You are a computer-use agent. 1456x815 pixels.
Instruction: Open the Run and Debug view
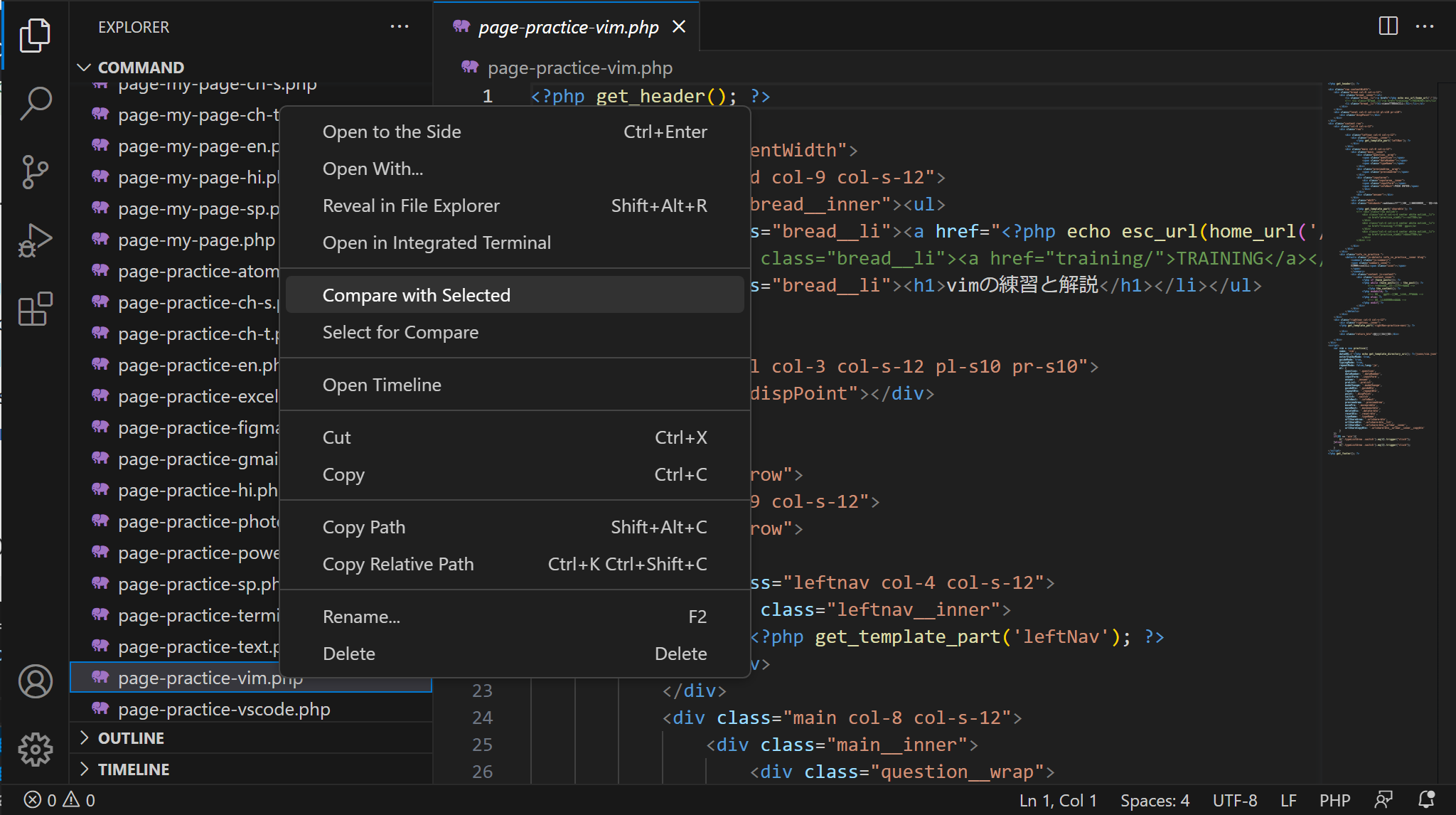[35, 240]
